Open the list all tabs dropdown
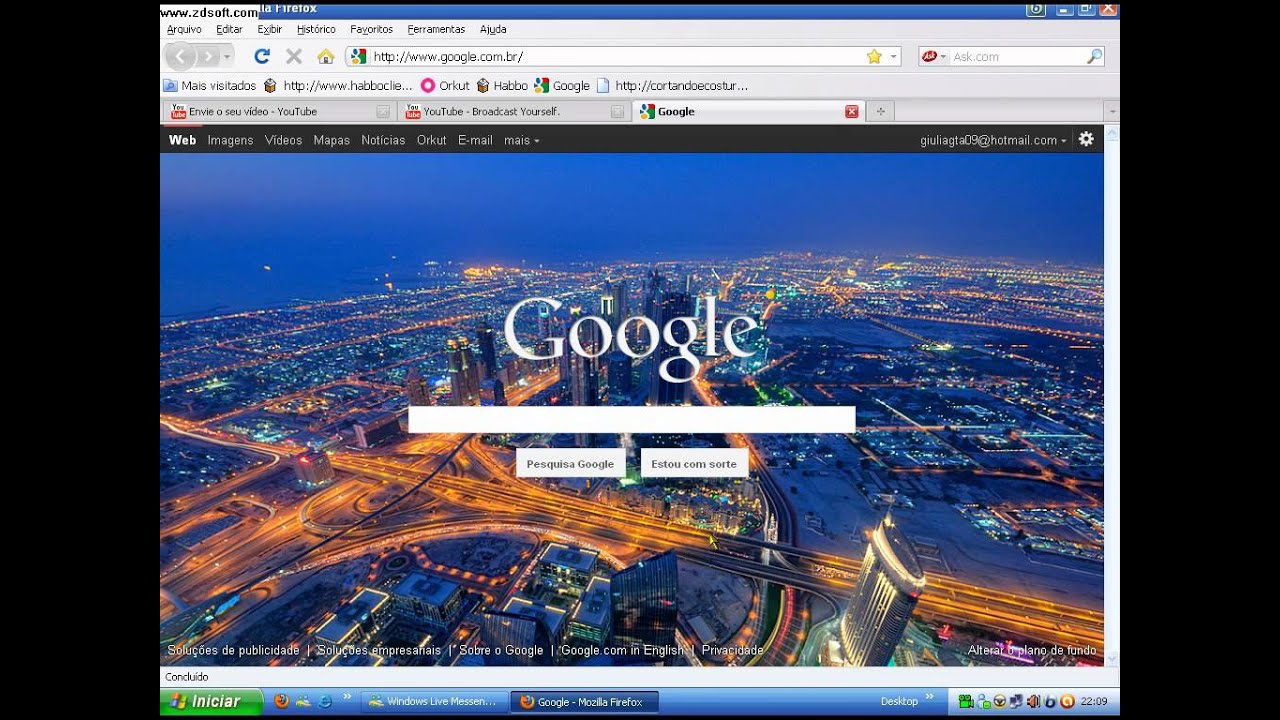The height and width of the screenshot is (720, 1280). coord(1111,112)
